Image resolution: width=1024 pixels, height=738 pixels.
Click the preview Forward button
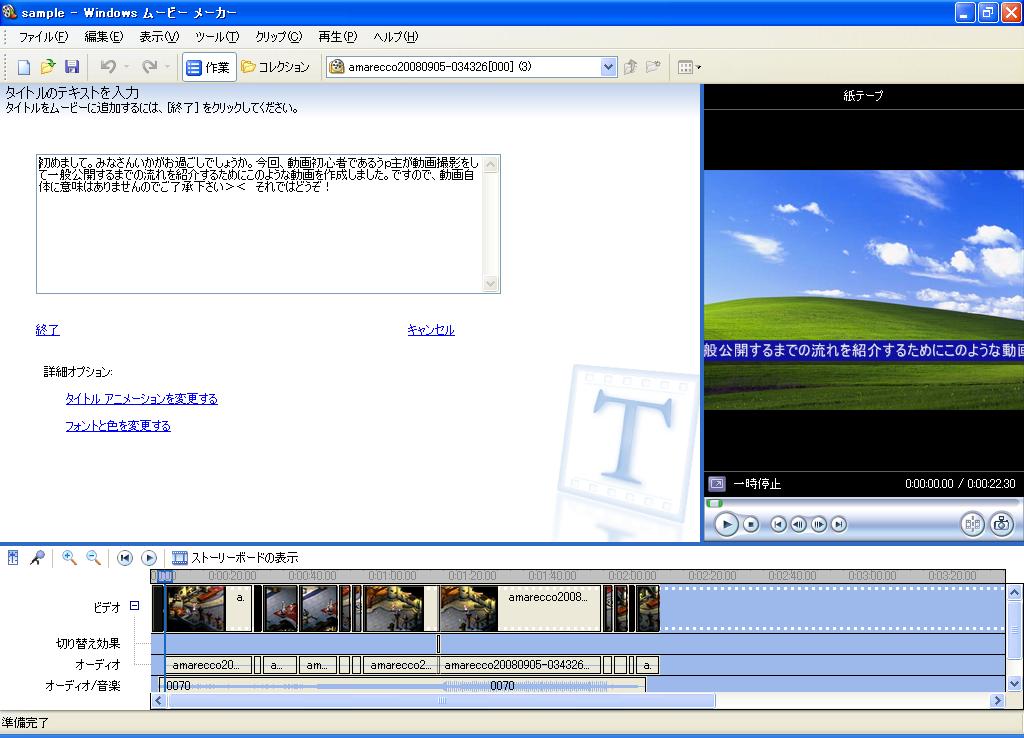(839, 524)
